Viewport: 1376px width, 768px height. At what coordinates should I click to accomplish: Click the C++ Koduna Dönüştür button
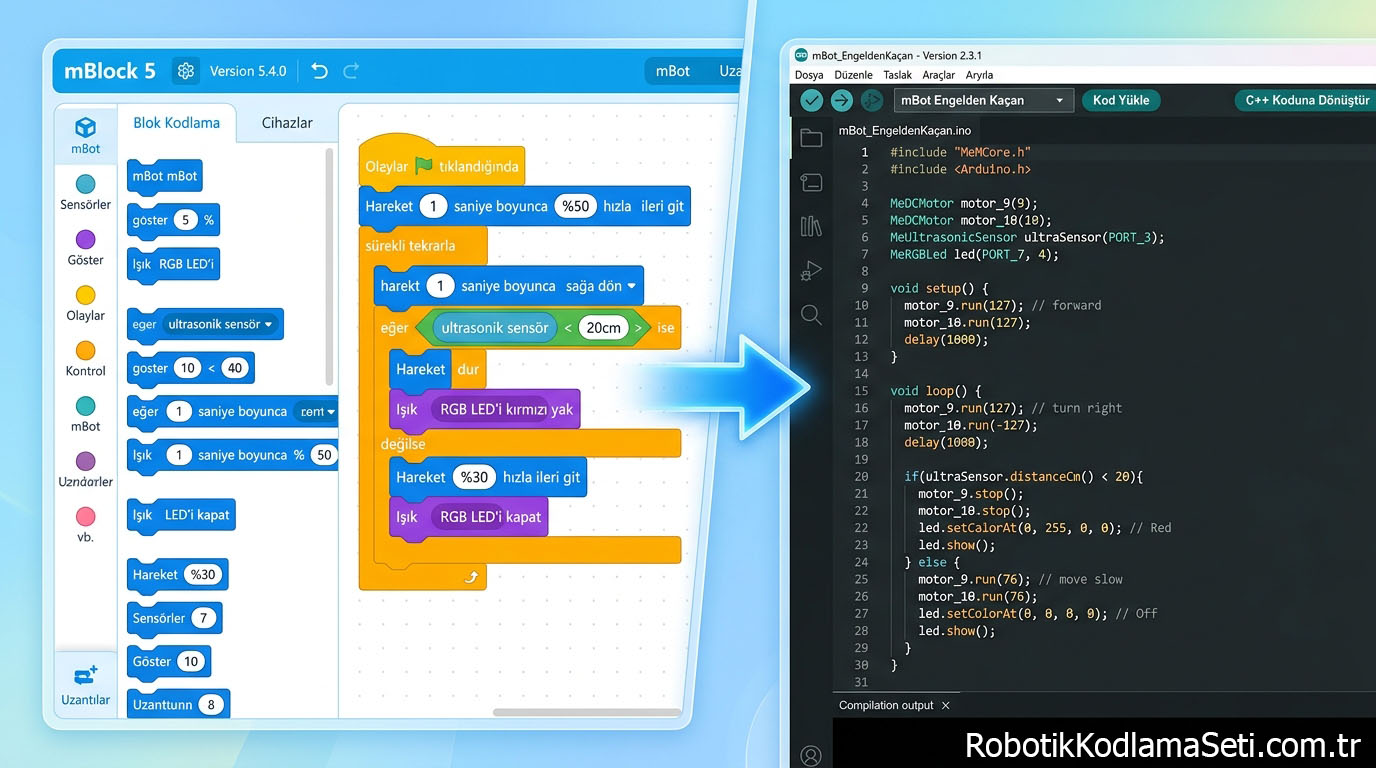pyautogui.click(x=1306, y=100)
